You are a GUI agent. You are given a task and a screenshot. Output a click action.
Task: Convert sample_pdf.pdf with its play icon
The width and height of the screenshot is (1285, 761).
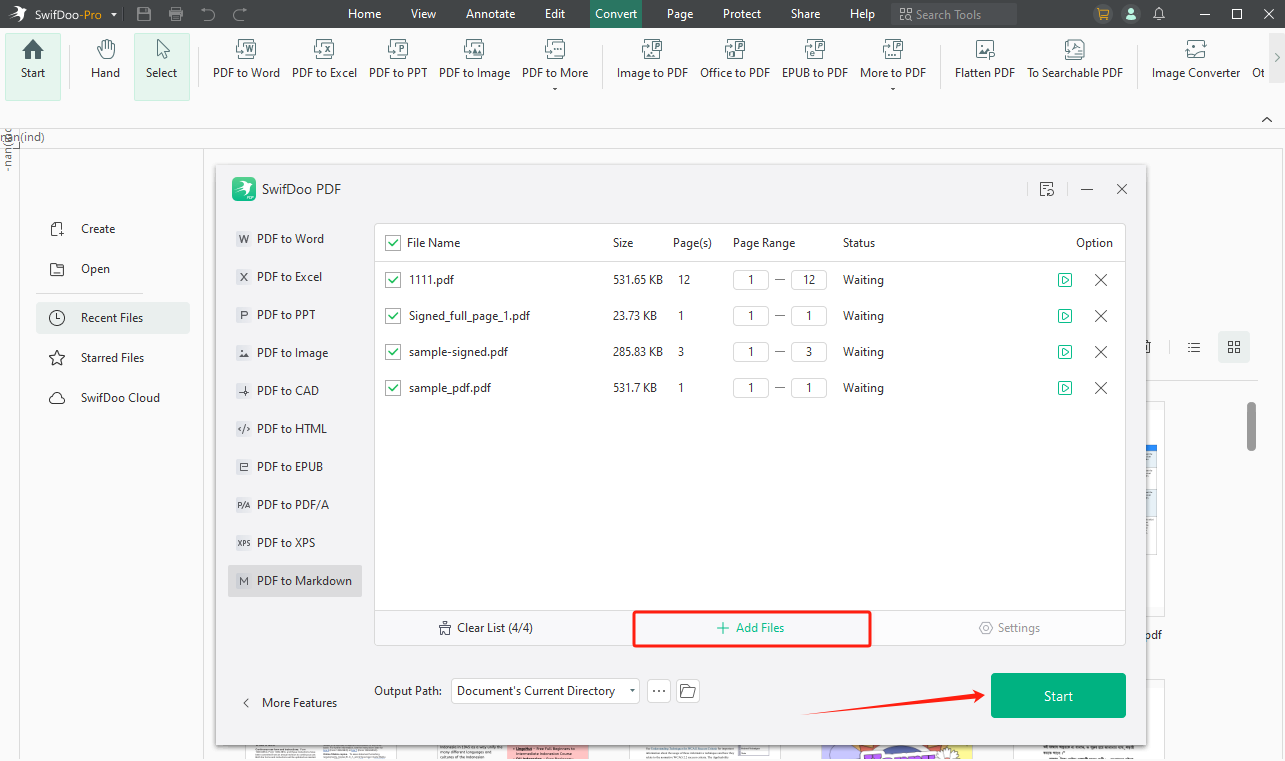point(1065,388)
